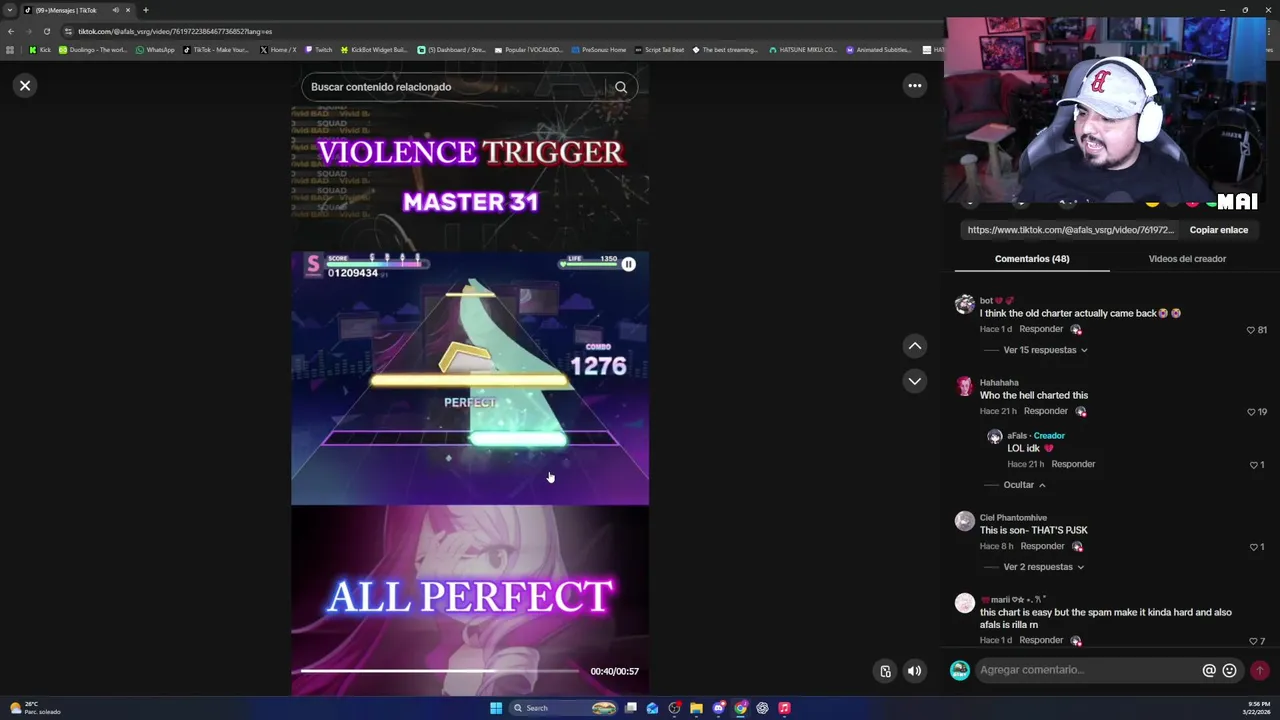Like bot's comment with 81 likes
The image size is (1280, 720).
point(1250,330)
